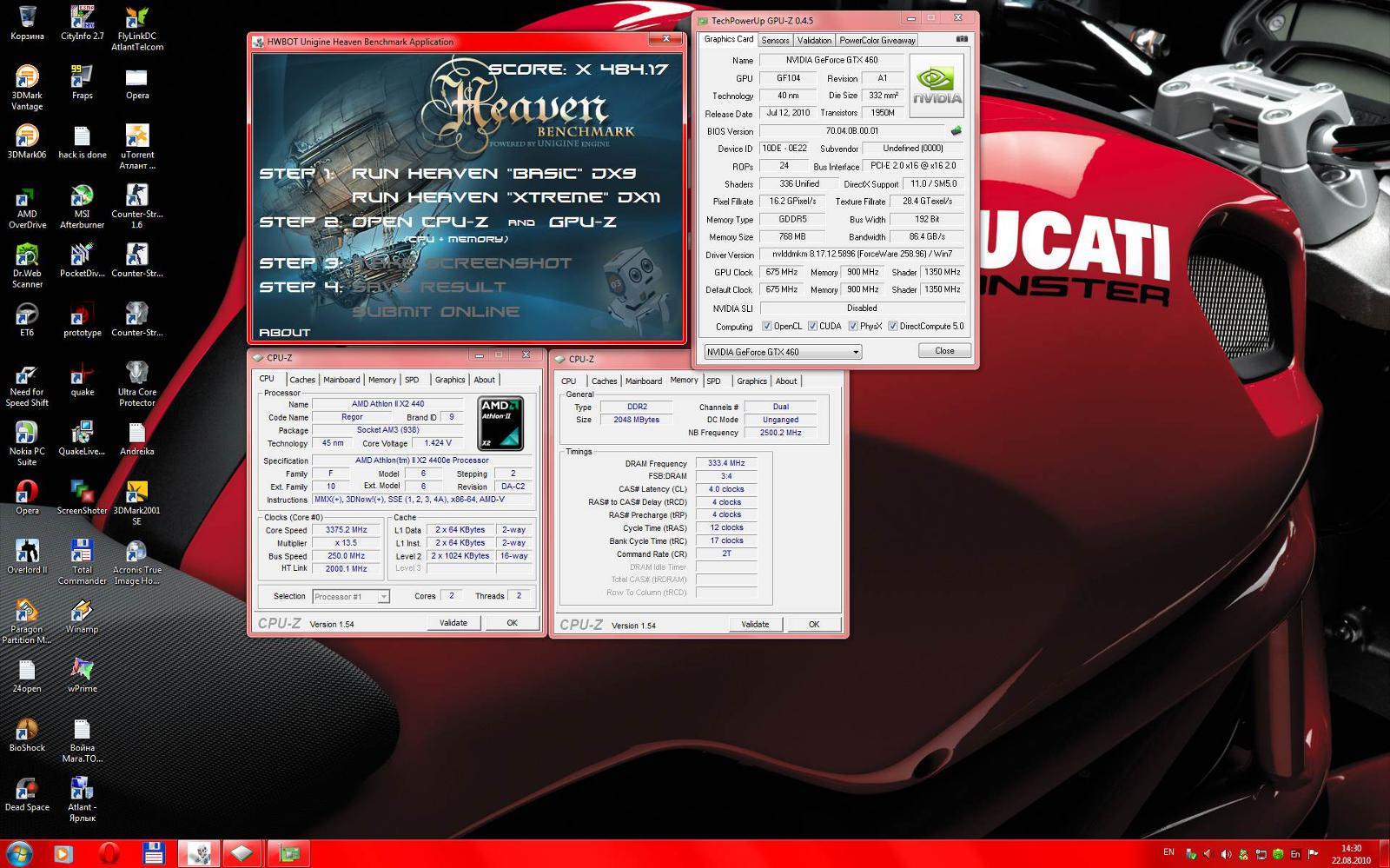Screen dimensions: 1390x868
Task: Open the PowerColor Giveaway tab
Action: pos(877,40)
